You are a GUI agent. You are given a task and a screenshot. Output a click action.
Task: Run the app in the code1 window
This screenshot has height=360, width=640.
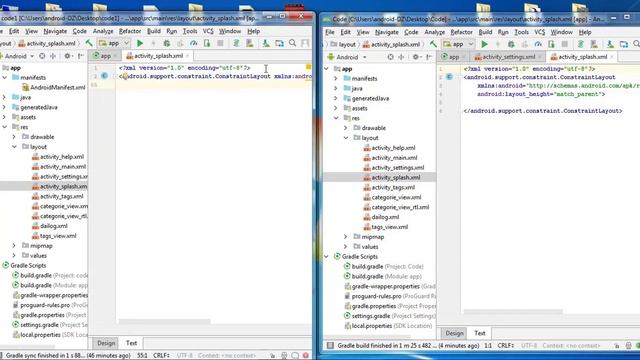tap(140, 43)
